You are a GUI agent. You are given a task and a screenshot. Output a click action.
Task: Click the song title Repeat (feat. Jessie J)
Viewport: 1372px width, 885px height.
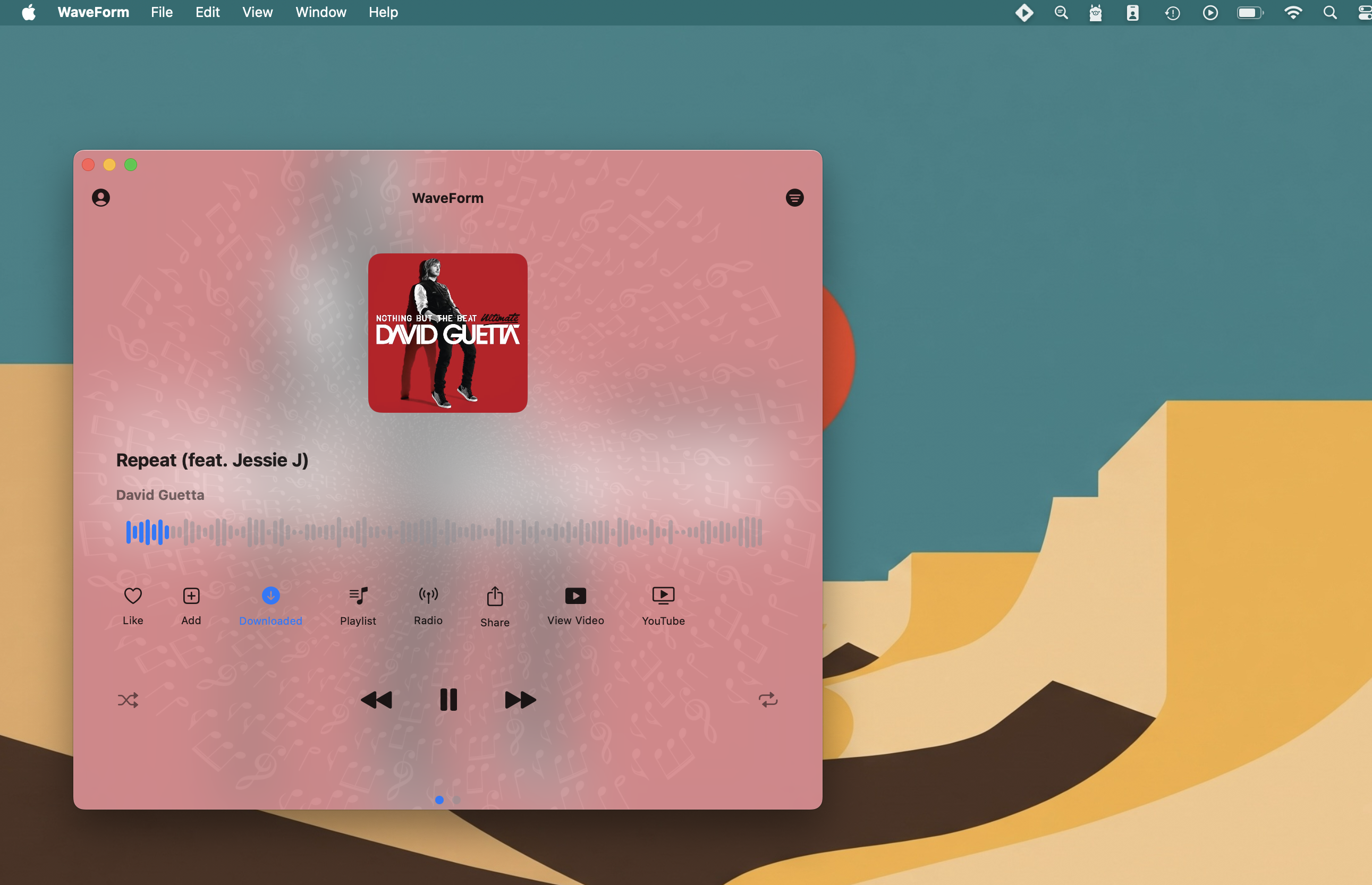(x=212, y=461)
